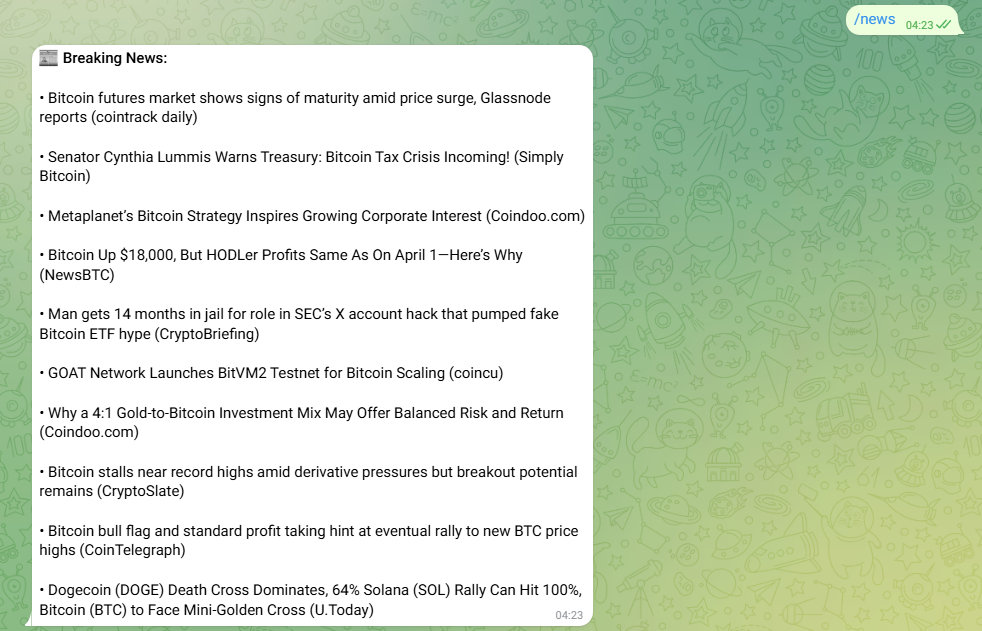Click the 4:1 Gold-to-Bitcoin Investment Mix headline
Screen dimensions: 982x631
coord(301,423)
